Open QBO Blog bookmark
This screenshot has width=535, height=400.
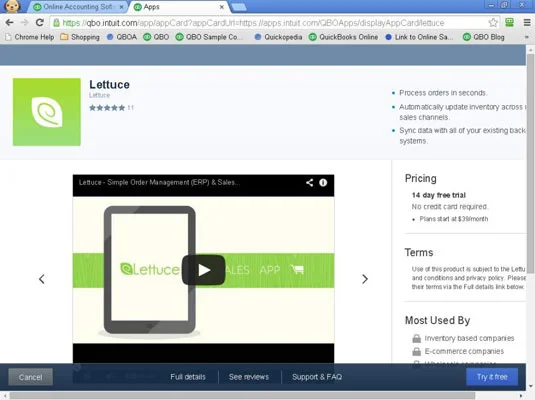click(x=484, y=37)
